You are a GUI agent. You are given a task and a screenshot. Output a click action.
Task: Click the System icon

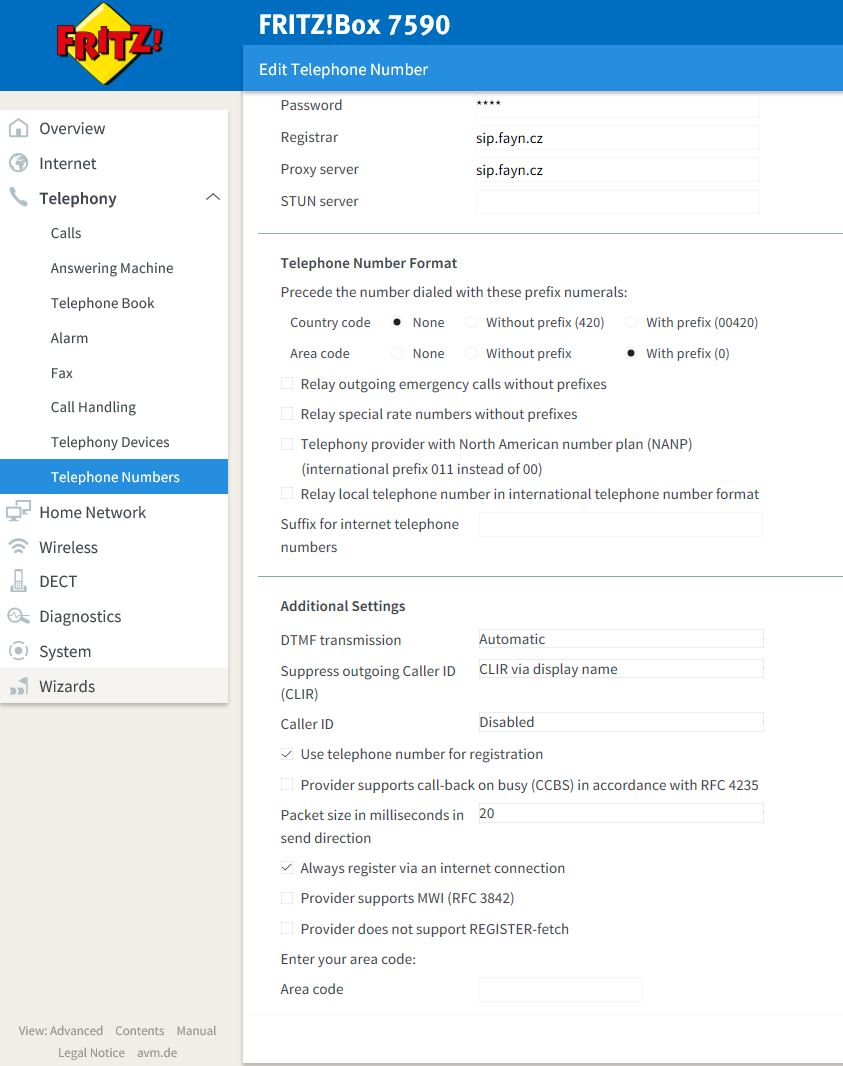coord(18,651)
